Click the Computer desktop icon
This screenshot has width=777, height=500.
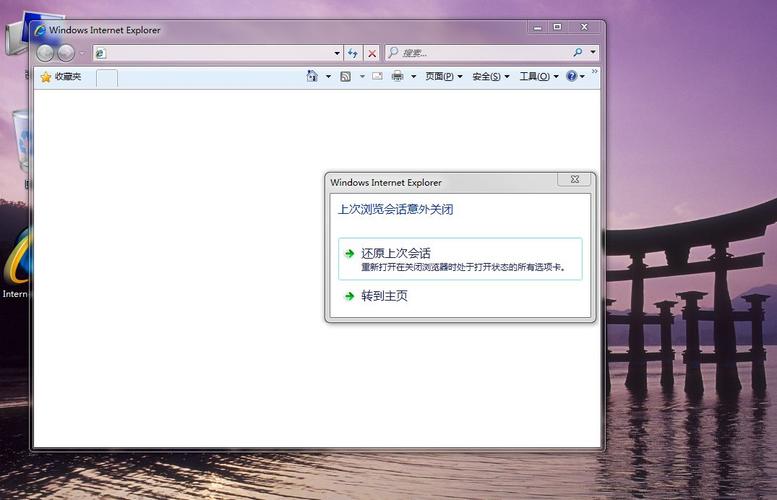(17, 35)
